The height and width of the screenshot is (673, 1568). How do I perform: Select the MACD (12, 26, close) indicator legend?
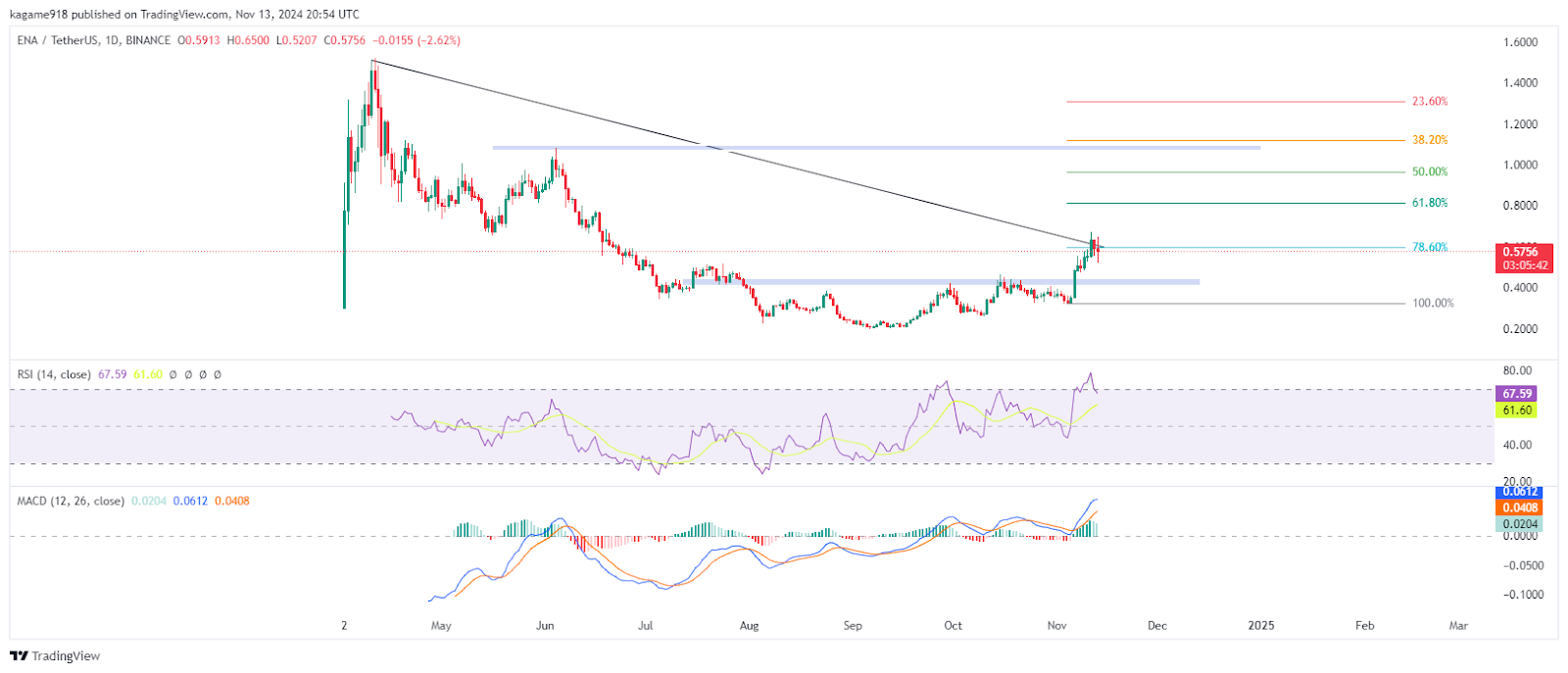pyautogui.click(x=71, y=501)
